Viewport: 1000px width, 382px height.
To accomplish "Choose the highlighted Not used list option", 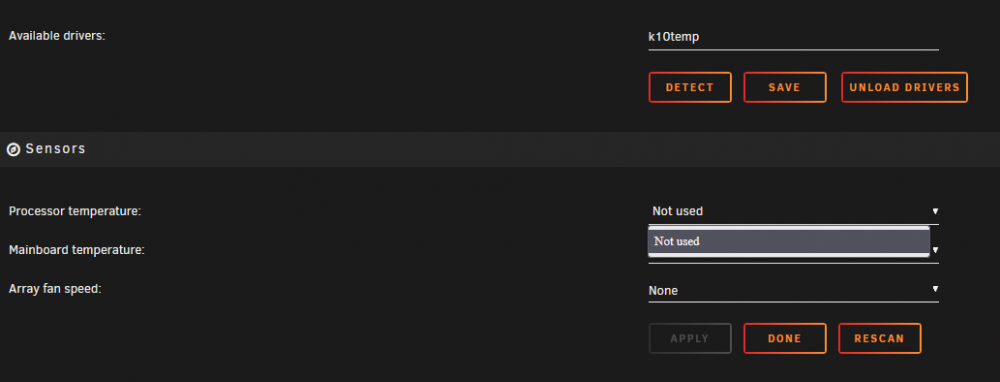I will coord(789,241).
